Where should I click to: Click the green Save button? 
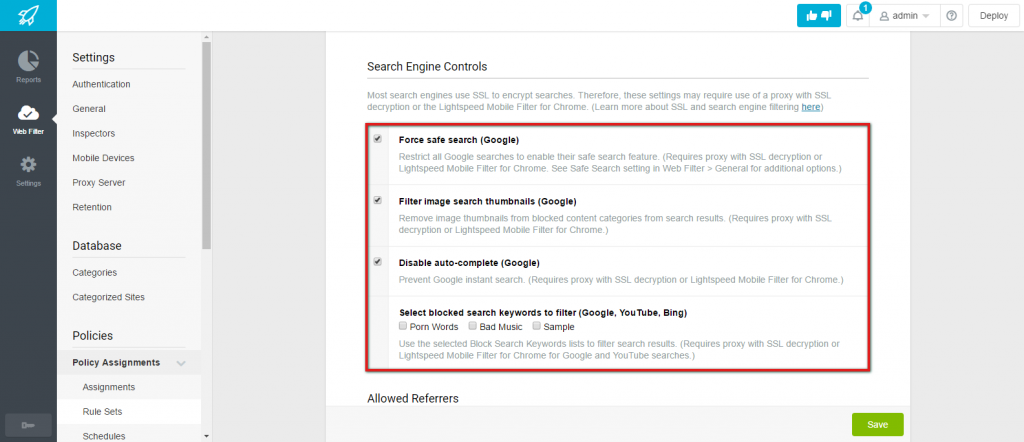click(878, 424)
